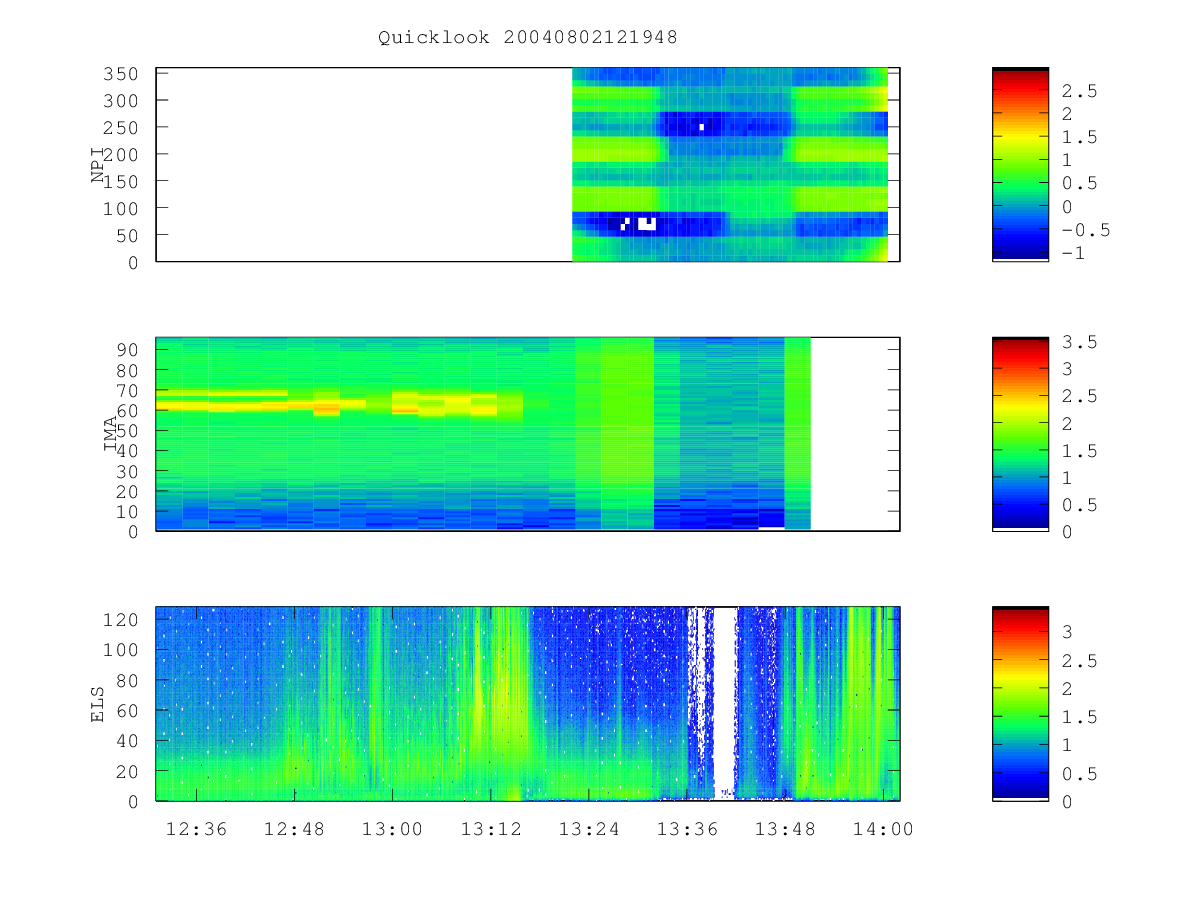Select the ELS y-axis label
Screen dimensions: 1200x900
98,704
